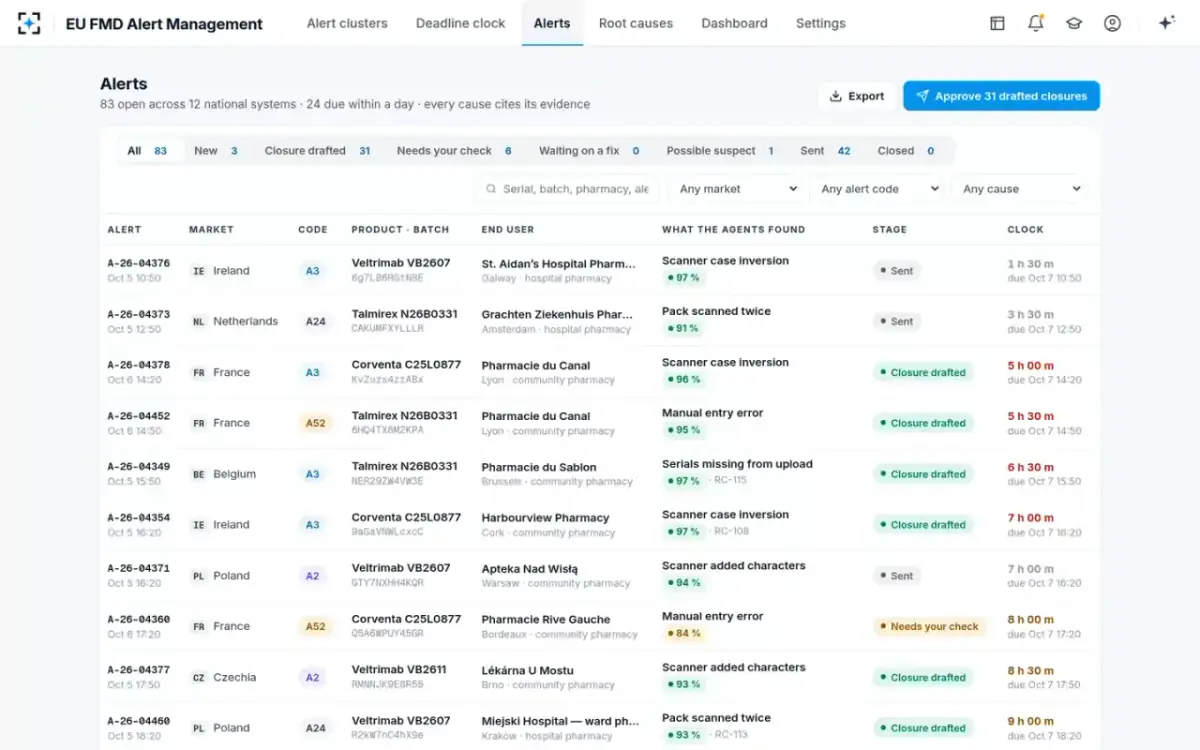Show alerts Waiting on a fix
The image size is (1200, 750).
tap(590, 151)
